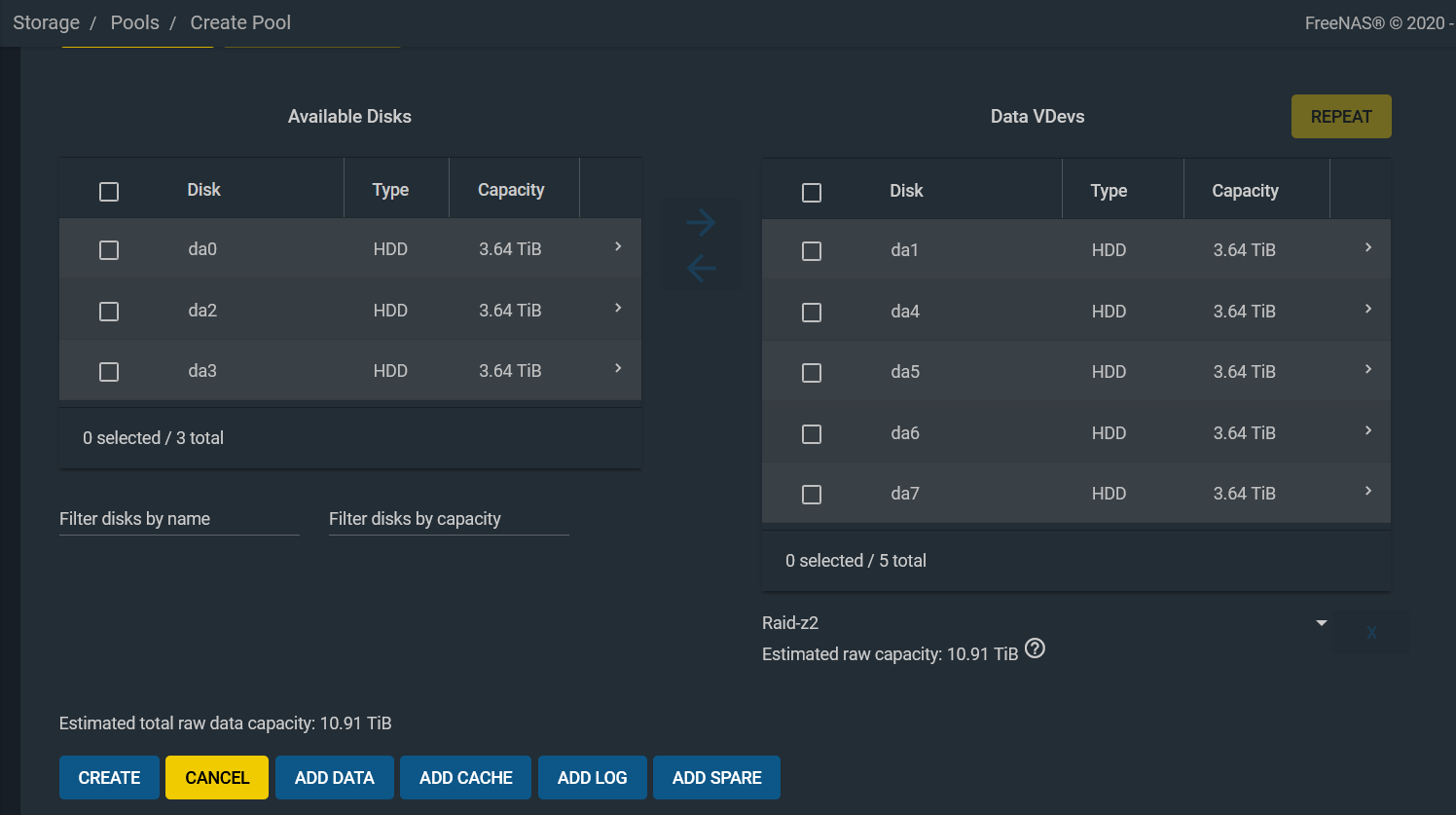Click the right arrow to move disks
Image resolution: width=1456 pixels, height=815 pixels.
pos(701,223)
